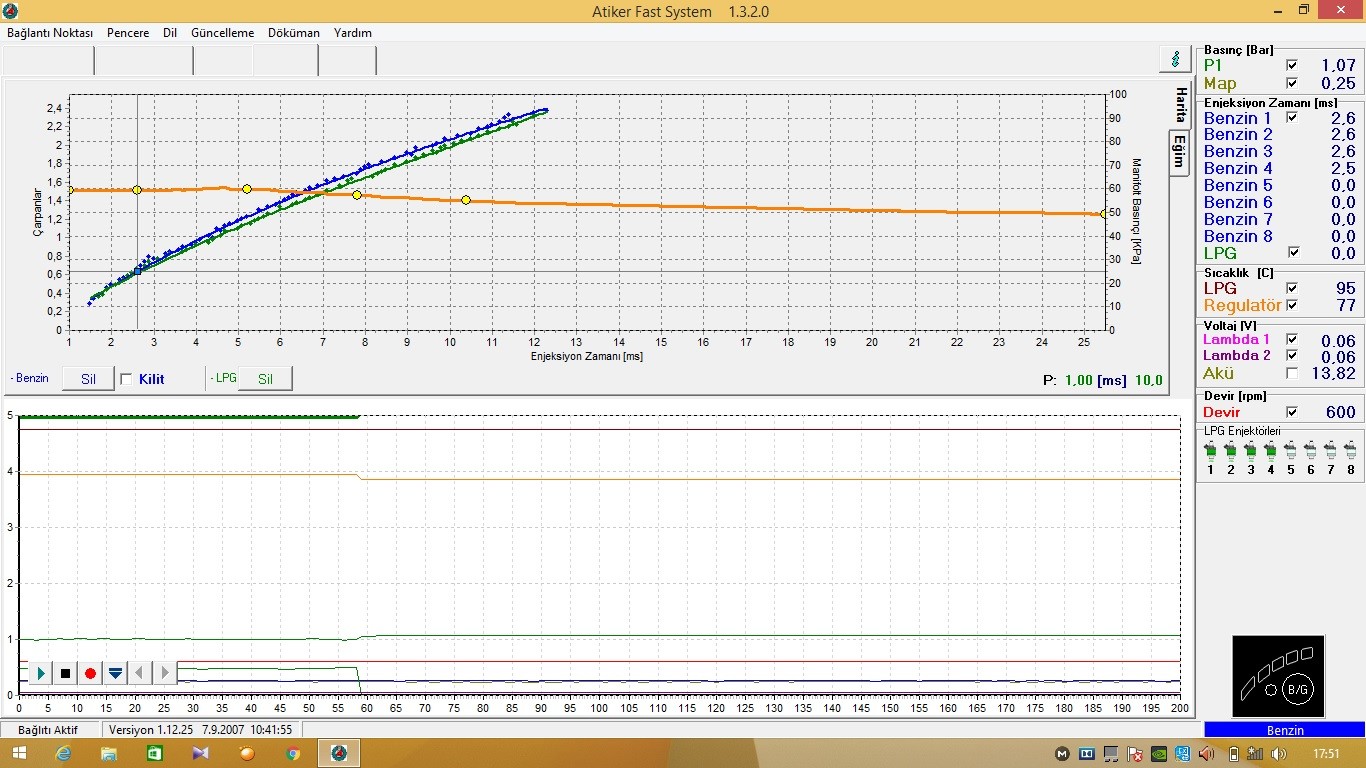The image size is (1366, 768).
Task: Switch to the Harita tab
Action: [x=1180, y=103]
